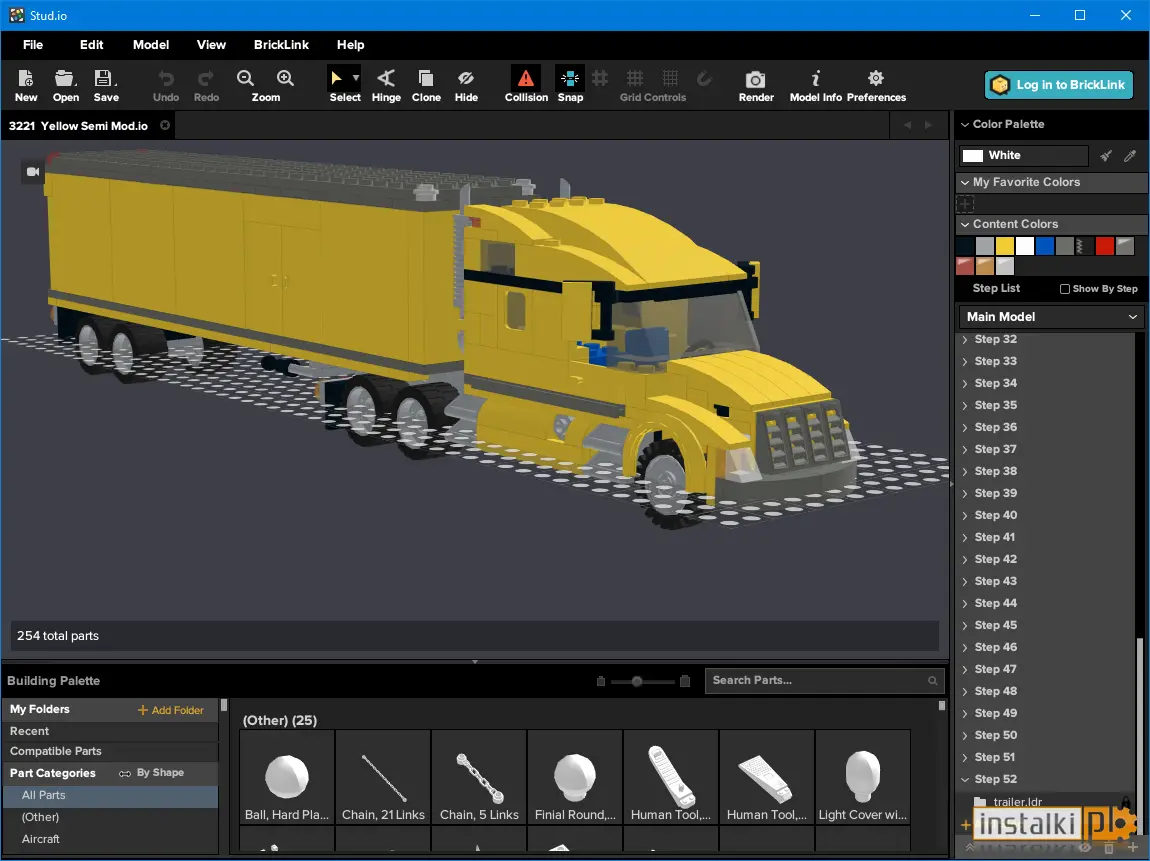Expand Step 40
Viewport: 1150px width, 861px height.
(x=965, y=516)
